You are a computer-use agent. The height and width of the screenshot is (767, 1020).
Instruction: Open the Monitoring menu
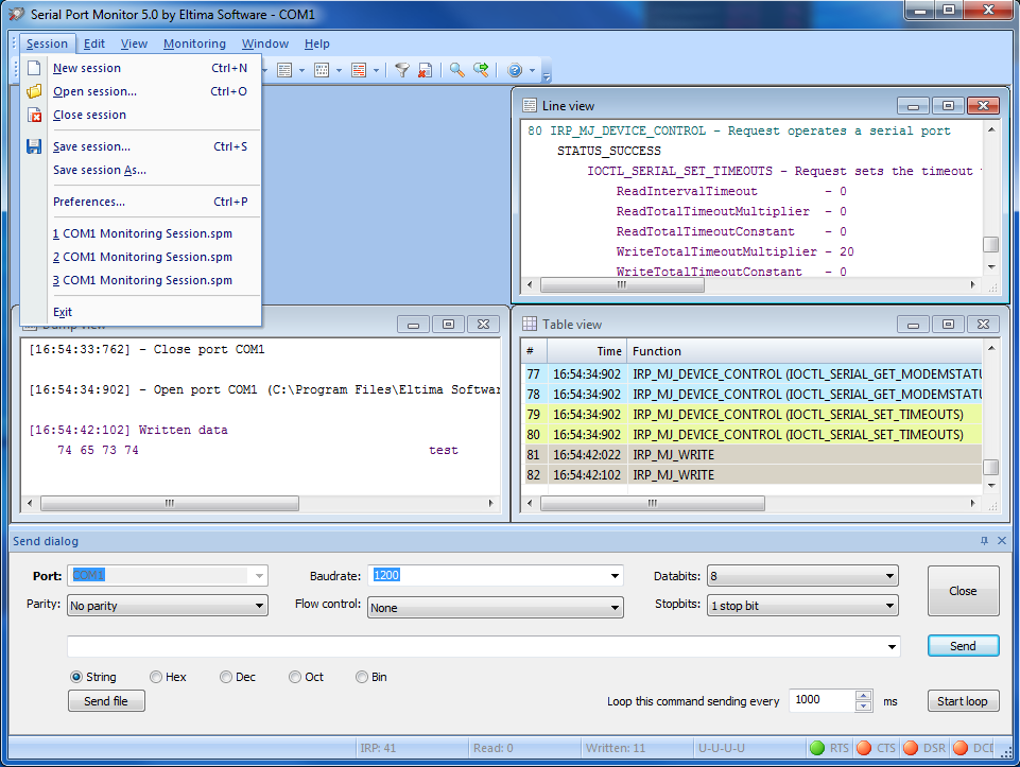point(194,44)
